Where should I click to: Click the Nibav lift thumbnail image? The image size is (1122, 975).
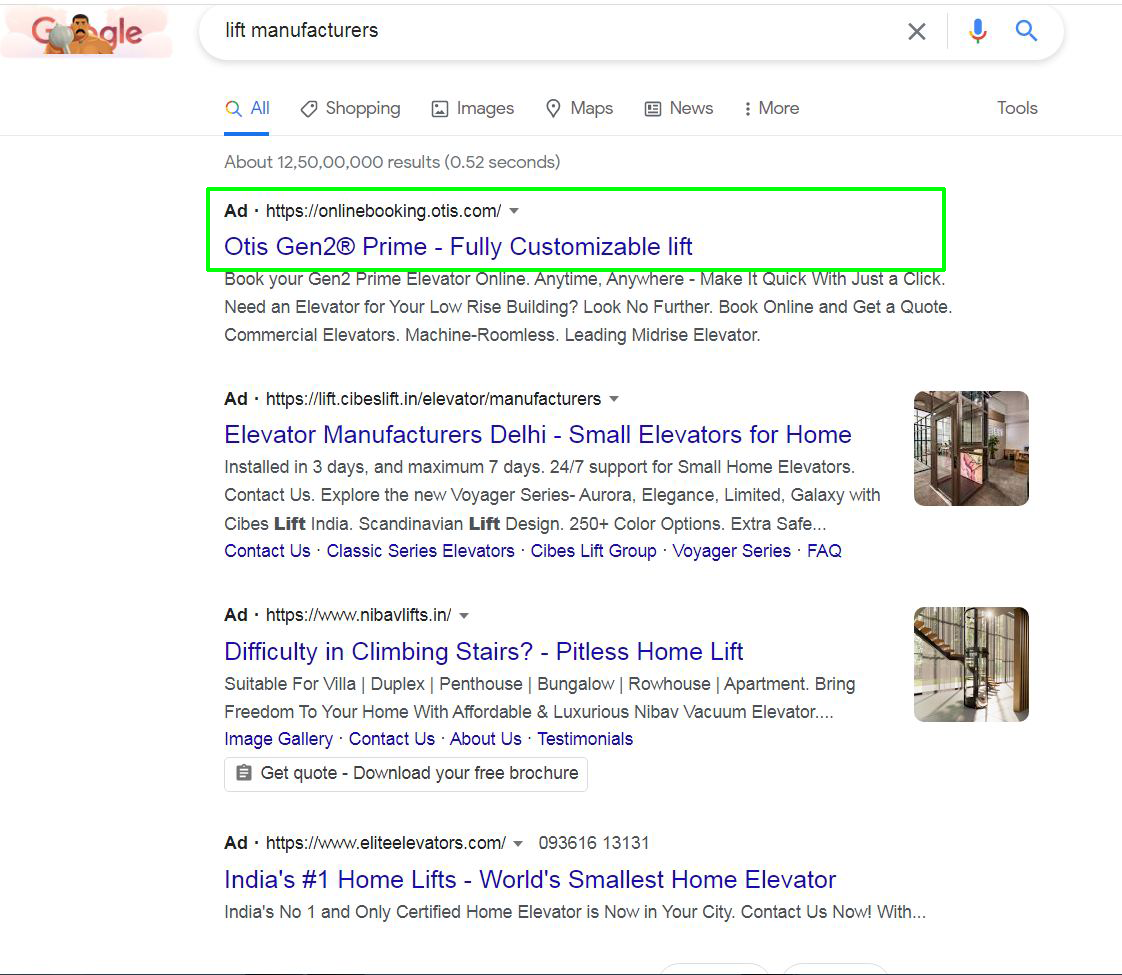coord(971,665)
